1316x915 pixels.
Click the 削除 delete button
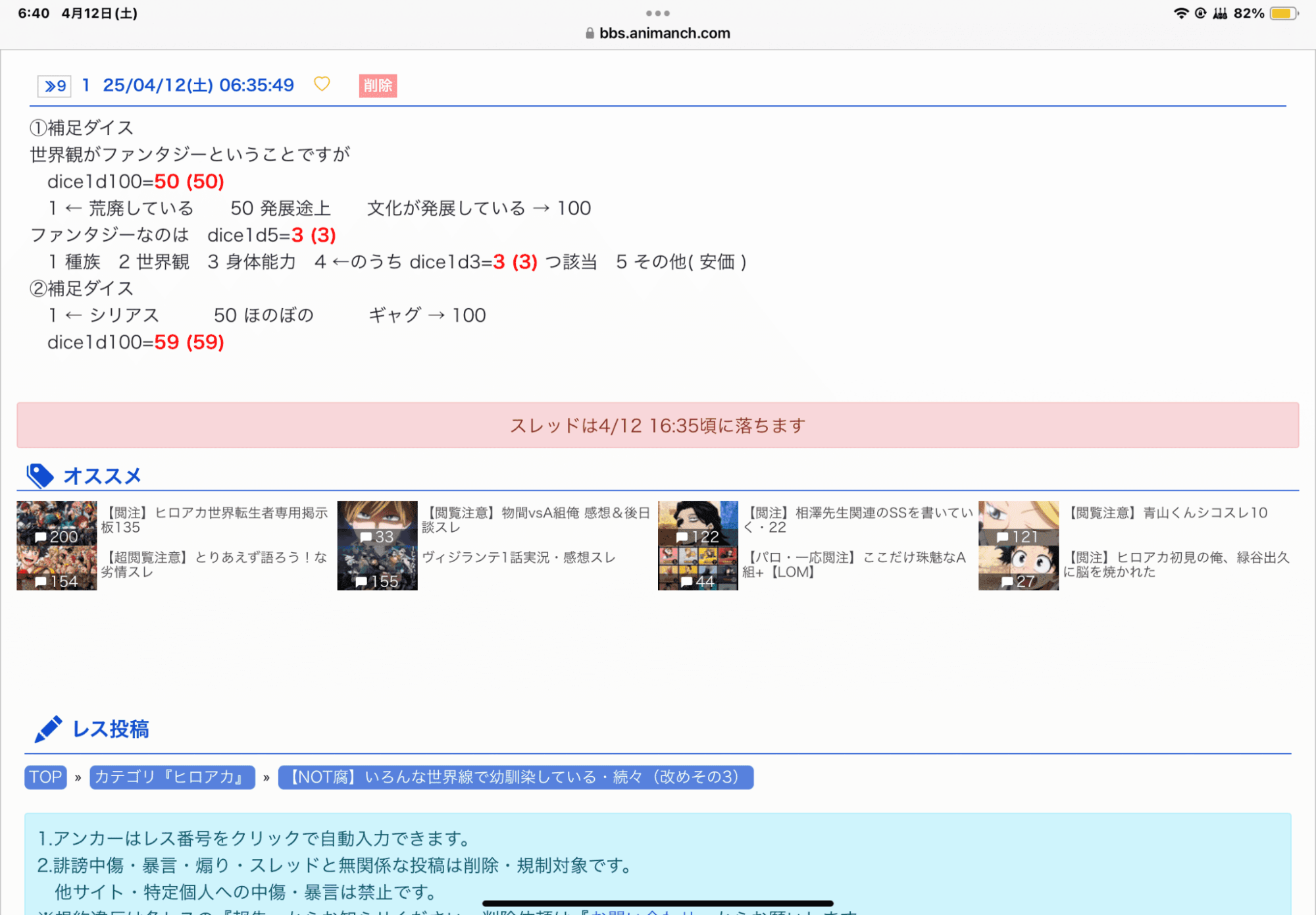(378, 86)
